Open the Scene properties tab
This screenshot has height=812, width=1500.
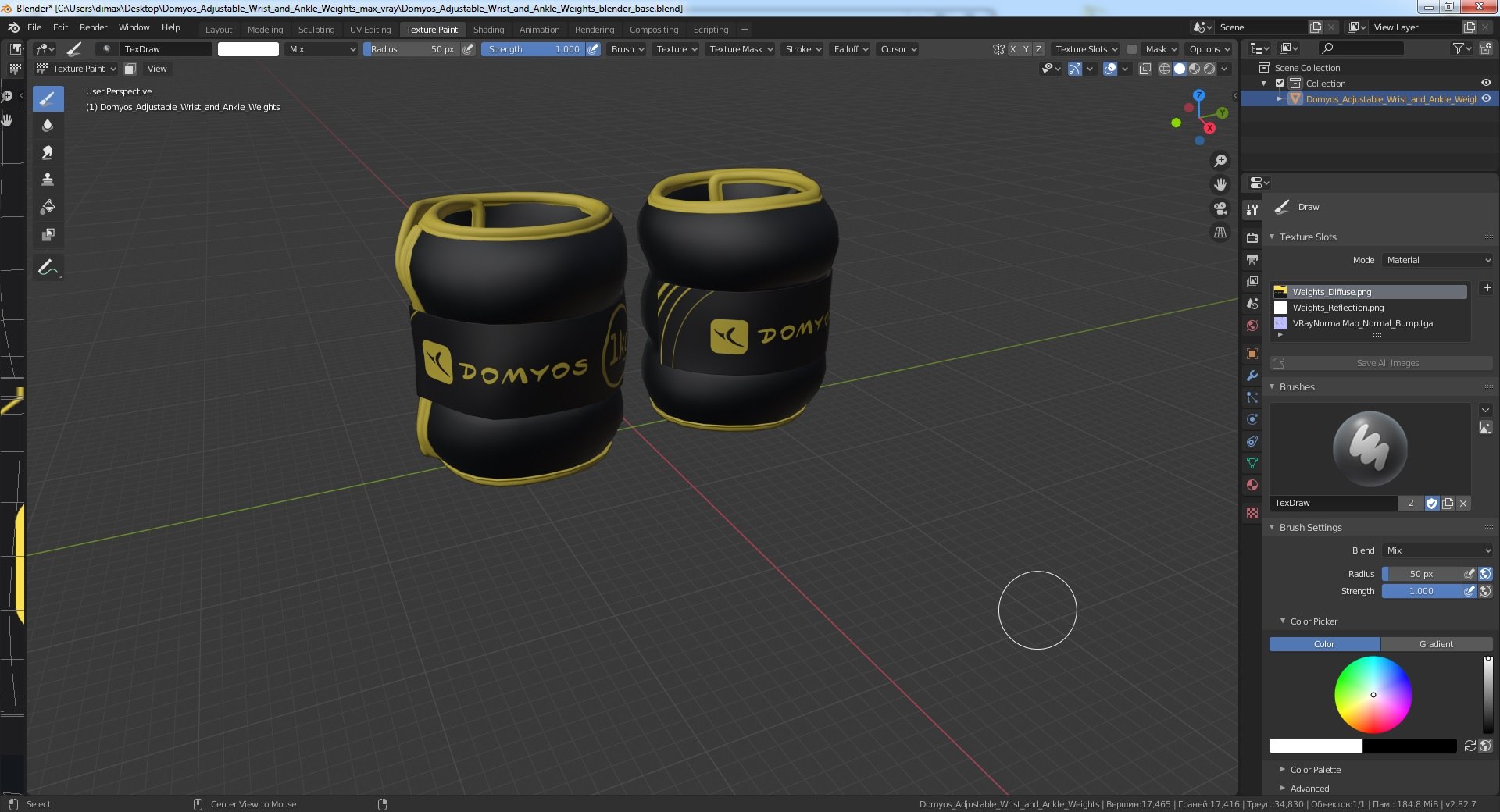tap(1252, 303)
